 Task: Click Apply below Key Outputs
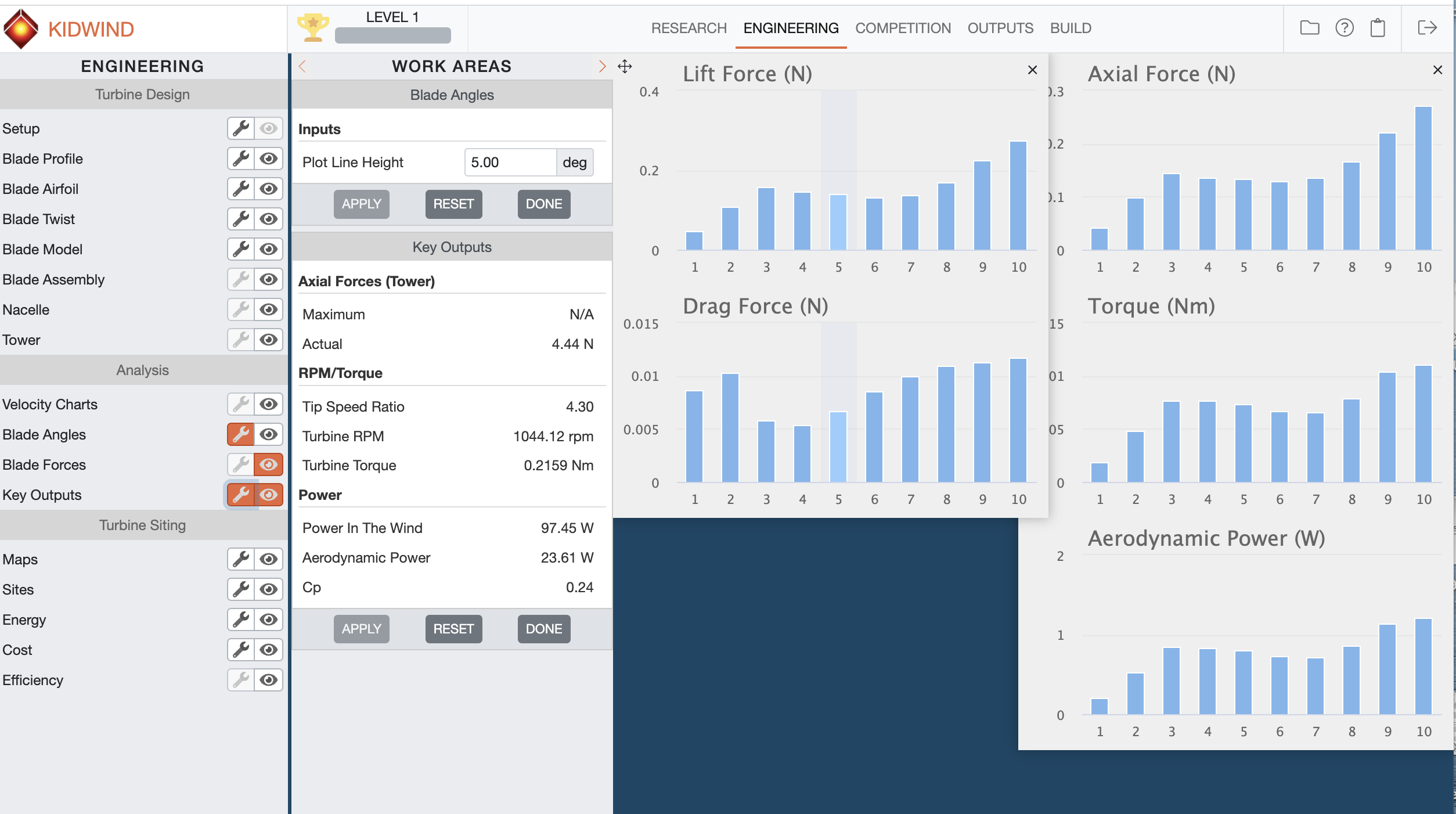[361, 629]
